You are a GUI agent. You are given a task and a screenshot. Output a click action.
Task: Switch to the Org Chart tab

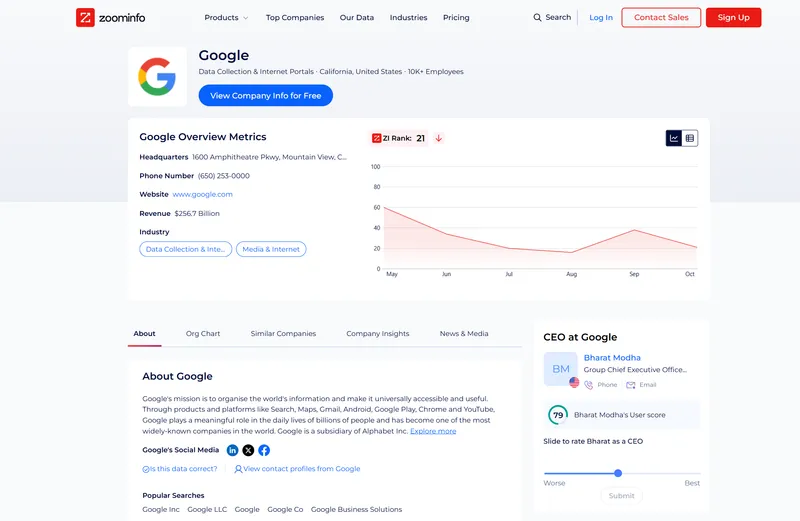point(203,333)
